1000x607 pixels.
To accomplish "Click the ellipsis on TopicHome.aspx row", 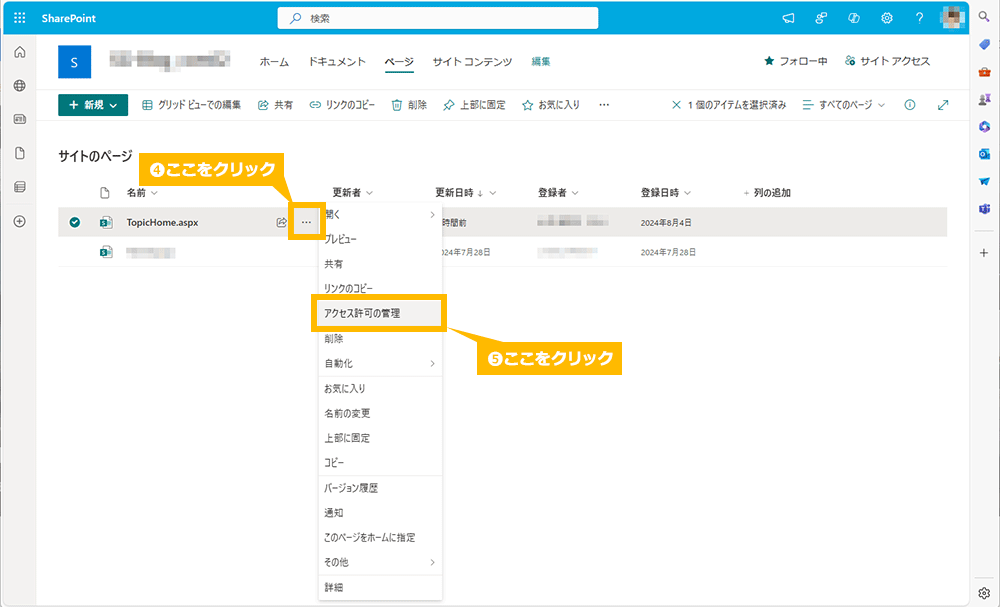I will (x=307, y=223).
